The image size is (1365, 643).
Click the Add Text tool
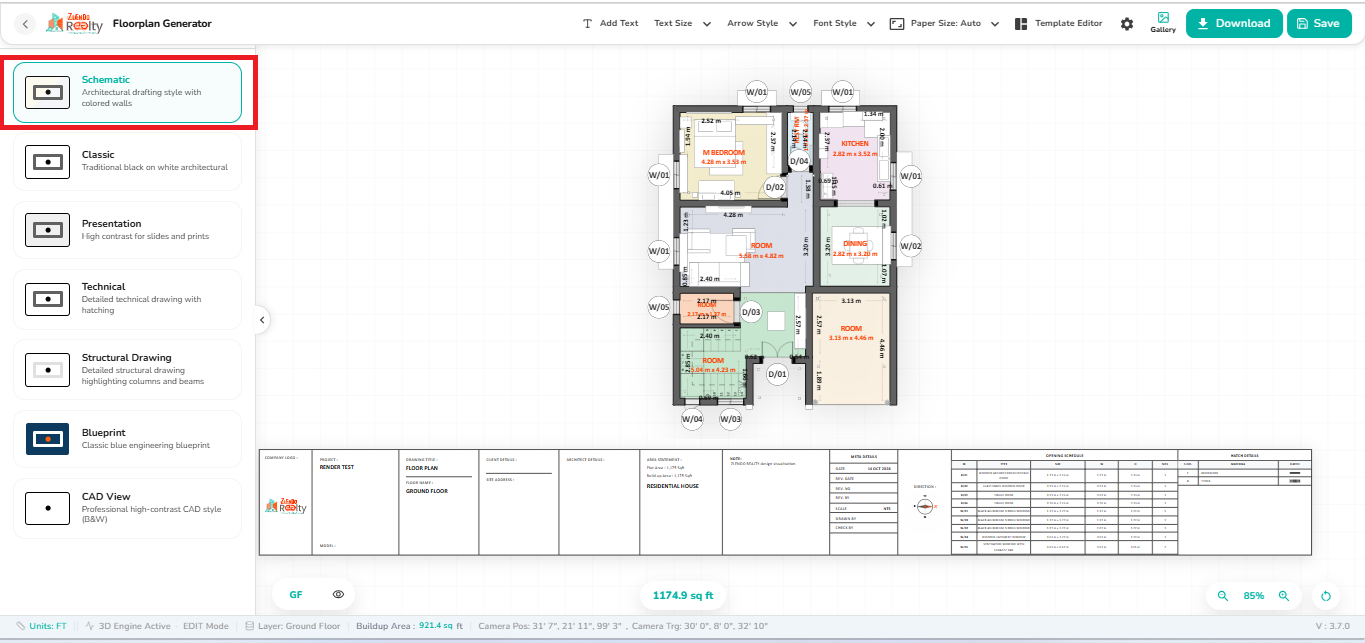(x=610, y=23)
